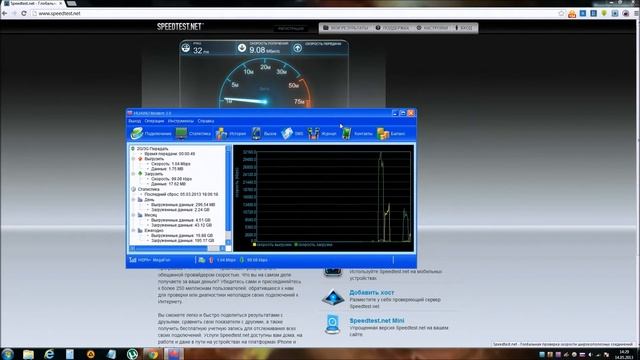Image resolution: width=640 pixels, height=360 pixels.
Task: Open the История toolbar icon
Action: pos(221,133)
